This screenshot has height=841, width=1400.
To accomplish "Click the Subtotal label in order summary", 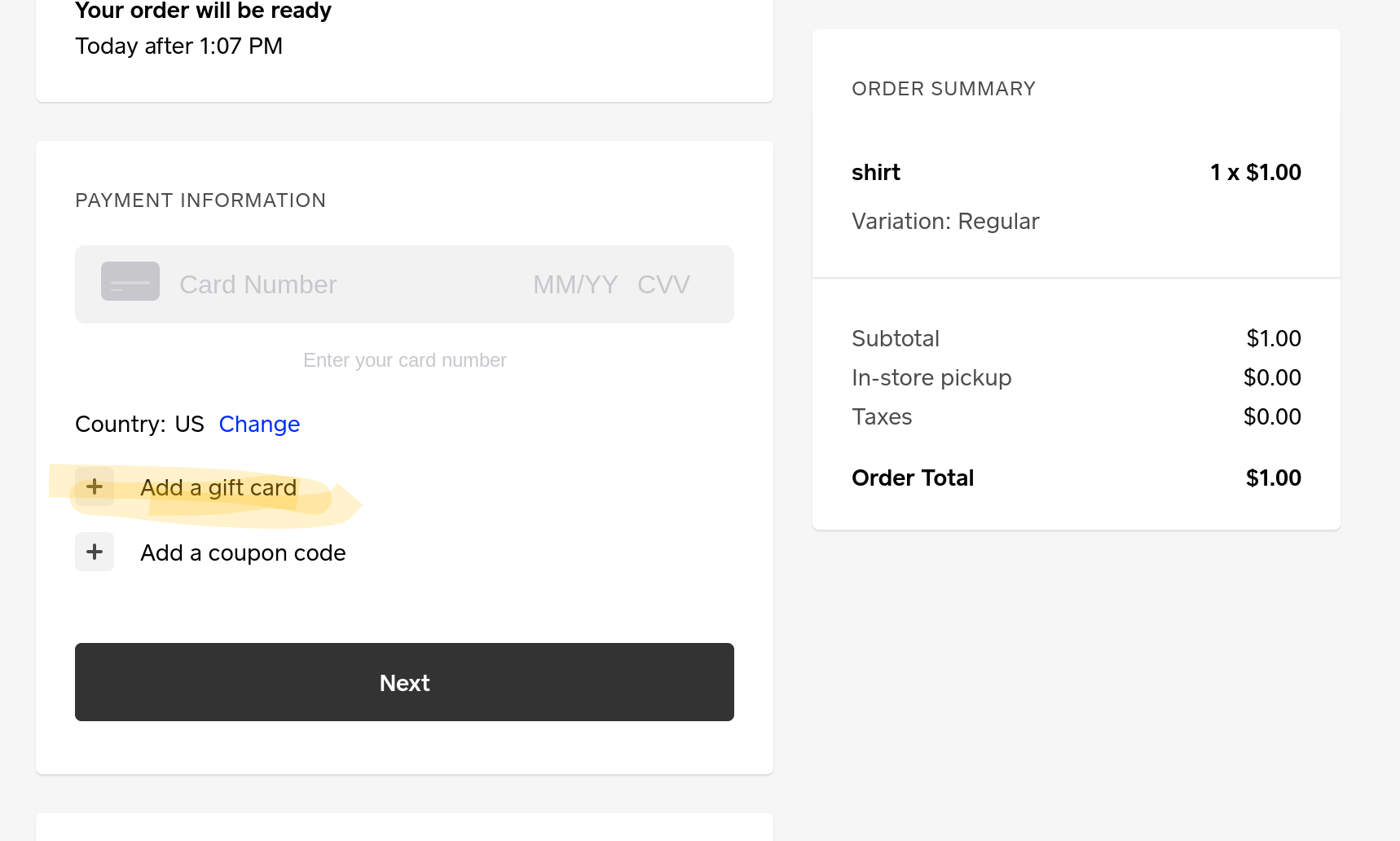I will [x=896, y=339].
